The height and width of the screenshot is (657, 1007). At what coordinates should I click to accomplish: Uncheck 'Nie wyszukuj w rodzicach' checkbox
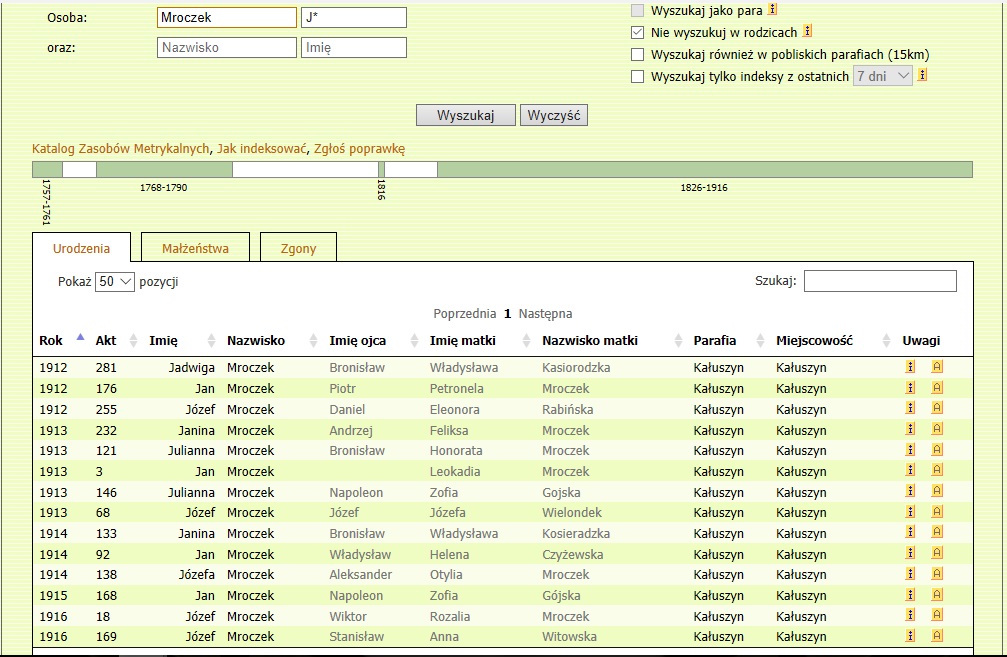click(x=638, y=33)
